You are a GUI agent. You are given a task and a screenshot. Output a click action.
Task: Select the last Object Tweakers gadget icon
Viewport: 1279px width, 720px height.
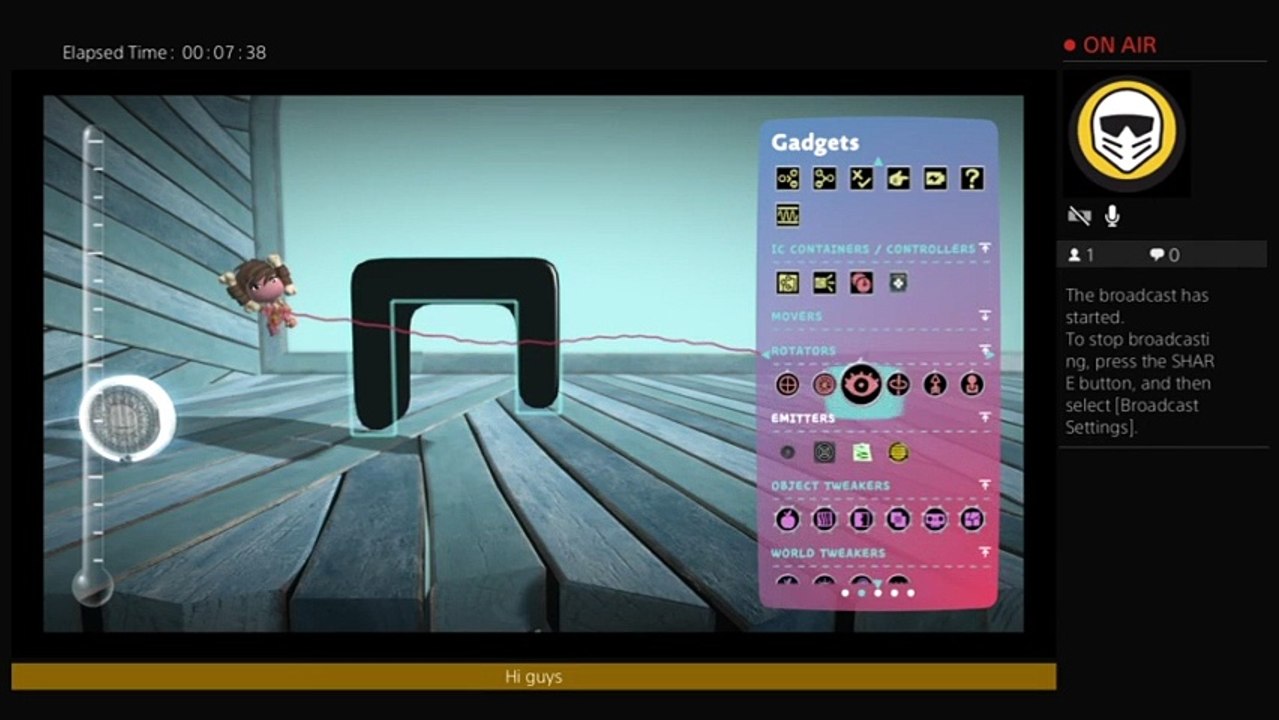coord(972,519)
